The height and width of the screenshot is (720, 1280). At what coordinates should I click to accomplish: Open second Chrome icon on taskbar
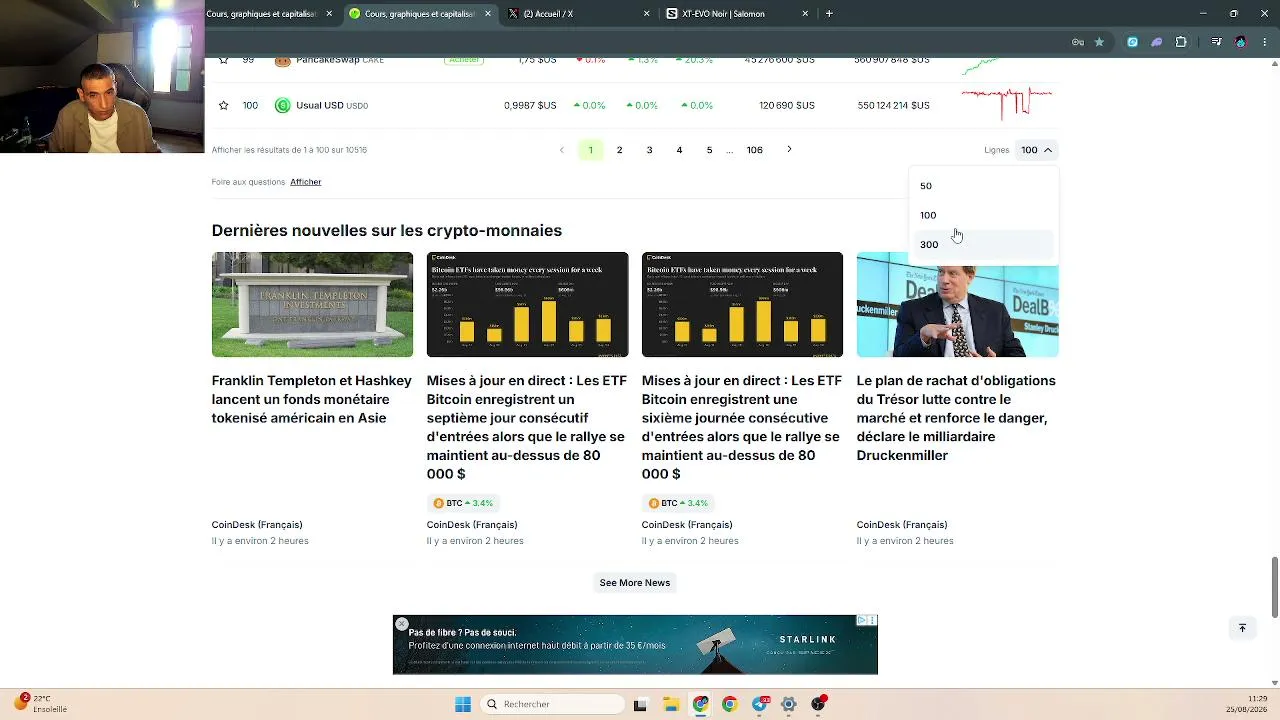point(729,704)
